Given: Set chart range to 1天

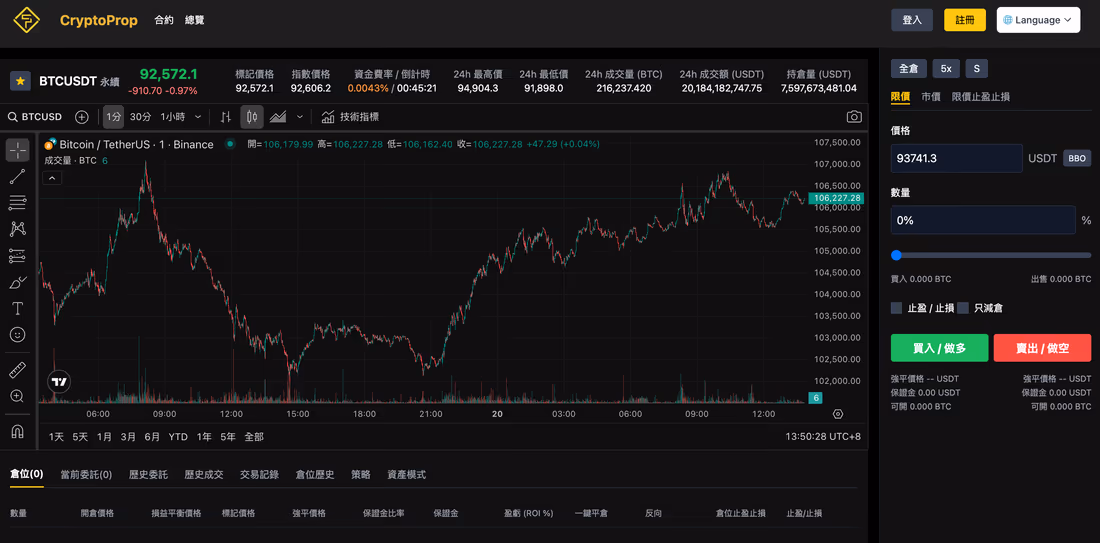Looking at the screenshot, I should [x=56, y=436].
